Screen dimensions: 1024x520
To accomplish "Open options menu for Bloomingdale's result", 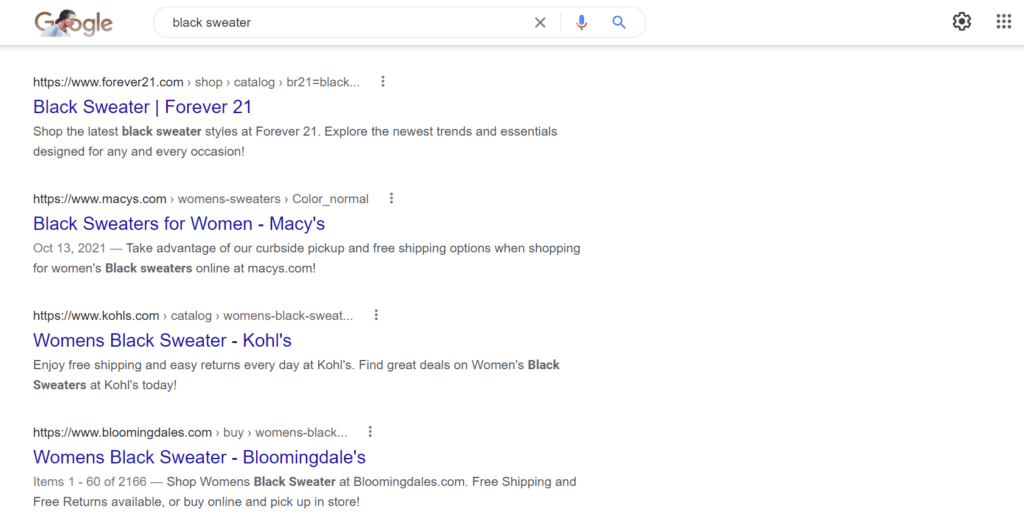I will click(x=370, y=432).
